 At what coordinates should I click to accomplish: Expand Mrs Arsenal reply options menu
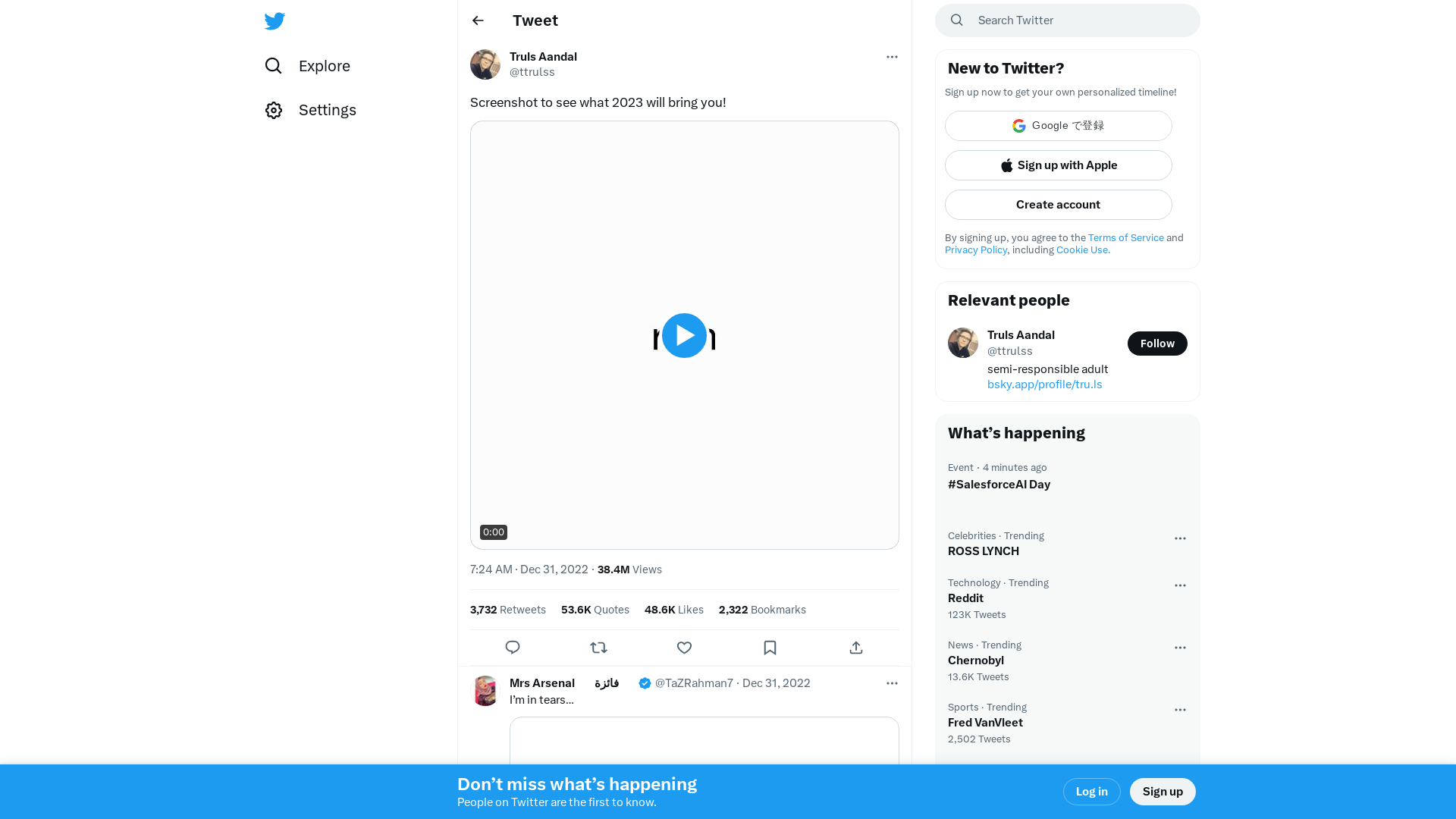click(891, 683)
